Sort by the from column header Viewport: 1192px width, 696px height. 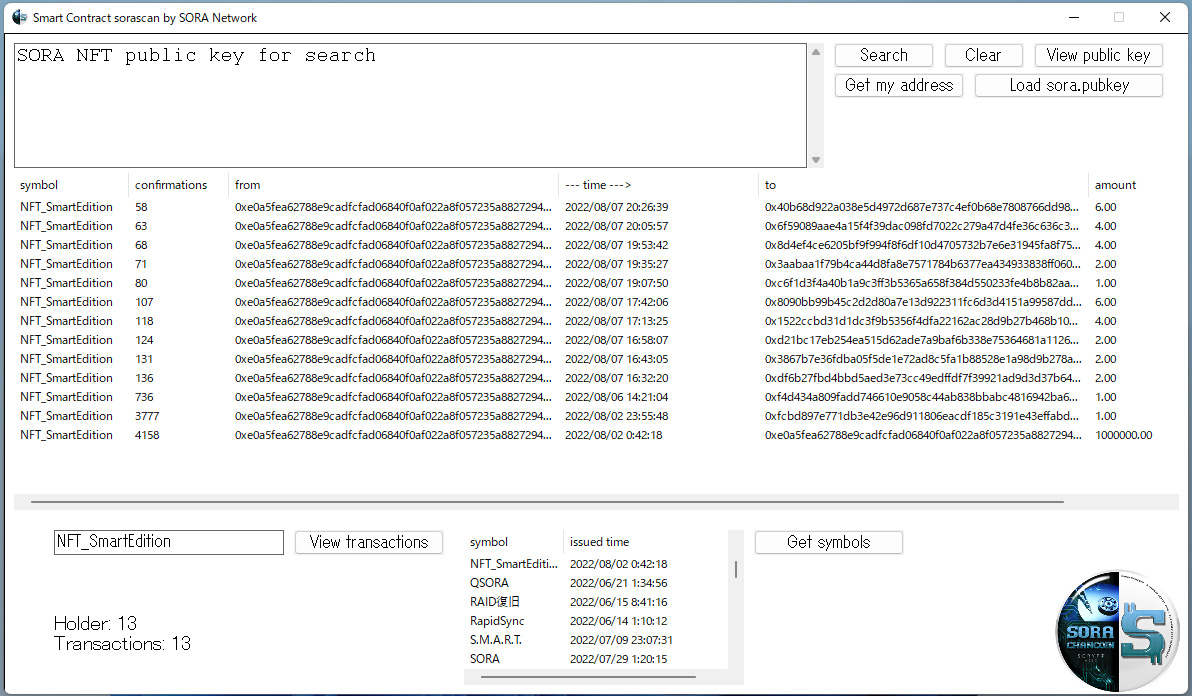coord(393,185)
